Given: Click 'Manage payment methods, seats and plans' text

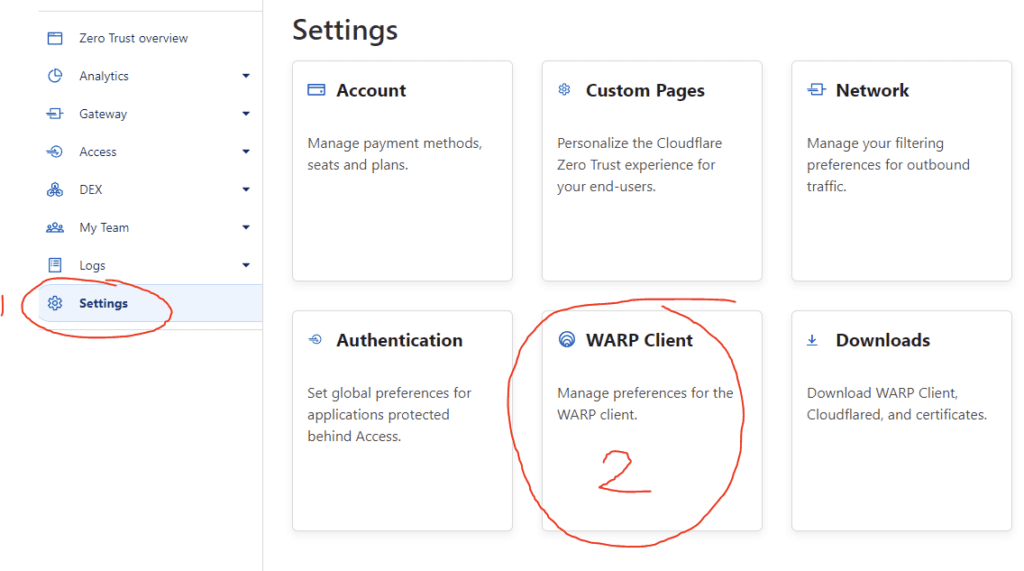Looking at the screenshot, I should pos(395,154).
